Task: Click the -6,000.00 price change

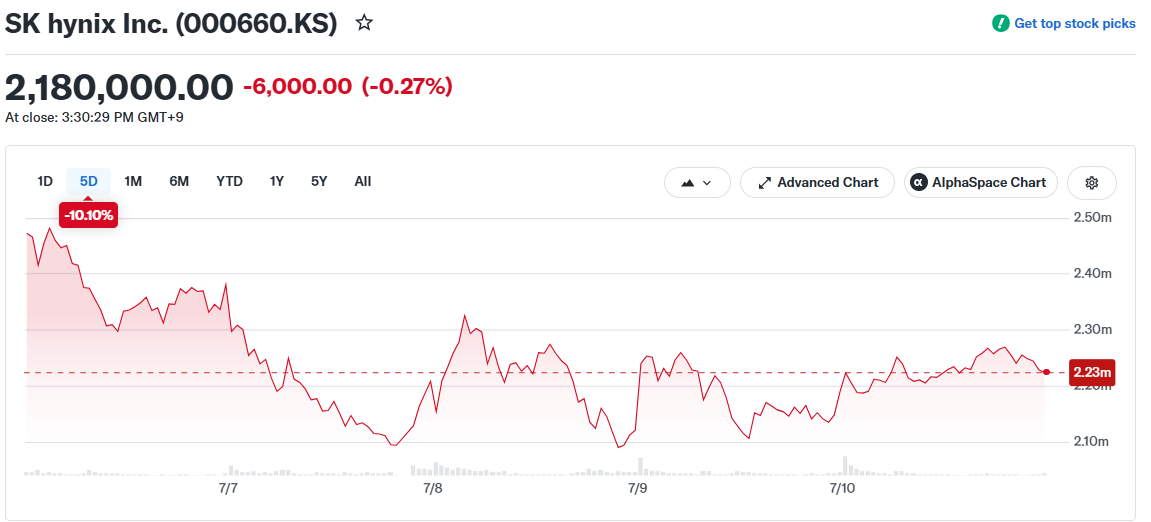Action: click(x=297, y=87)
